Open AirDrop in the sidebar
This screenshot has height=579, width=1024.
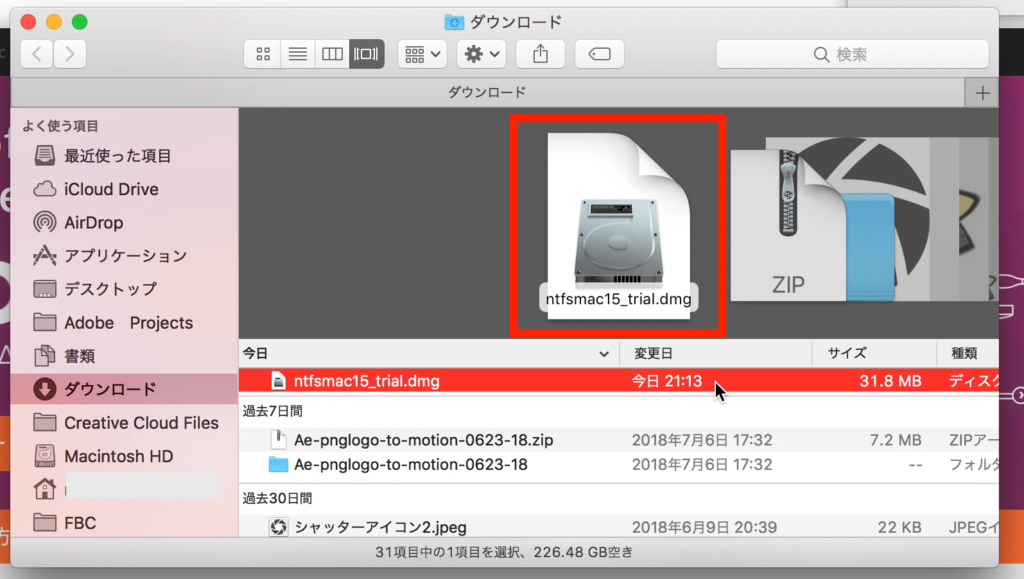point(124,223)
